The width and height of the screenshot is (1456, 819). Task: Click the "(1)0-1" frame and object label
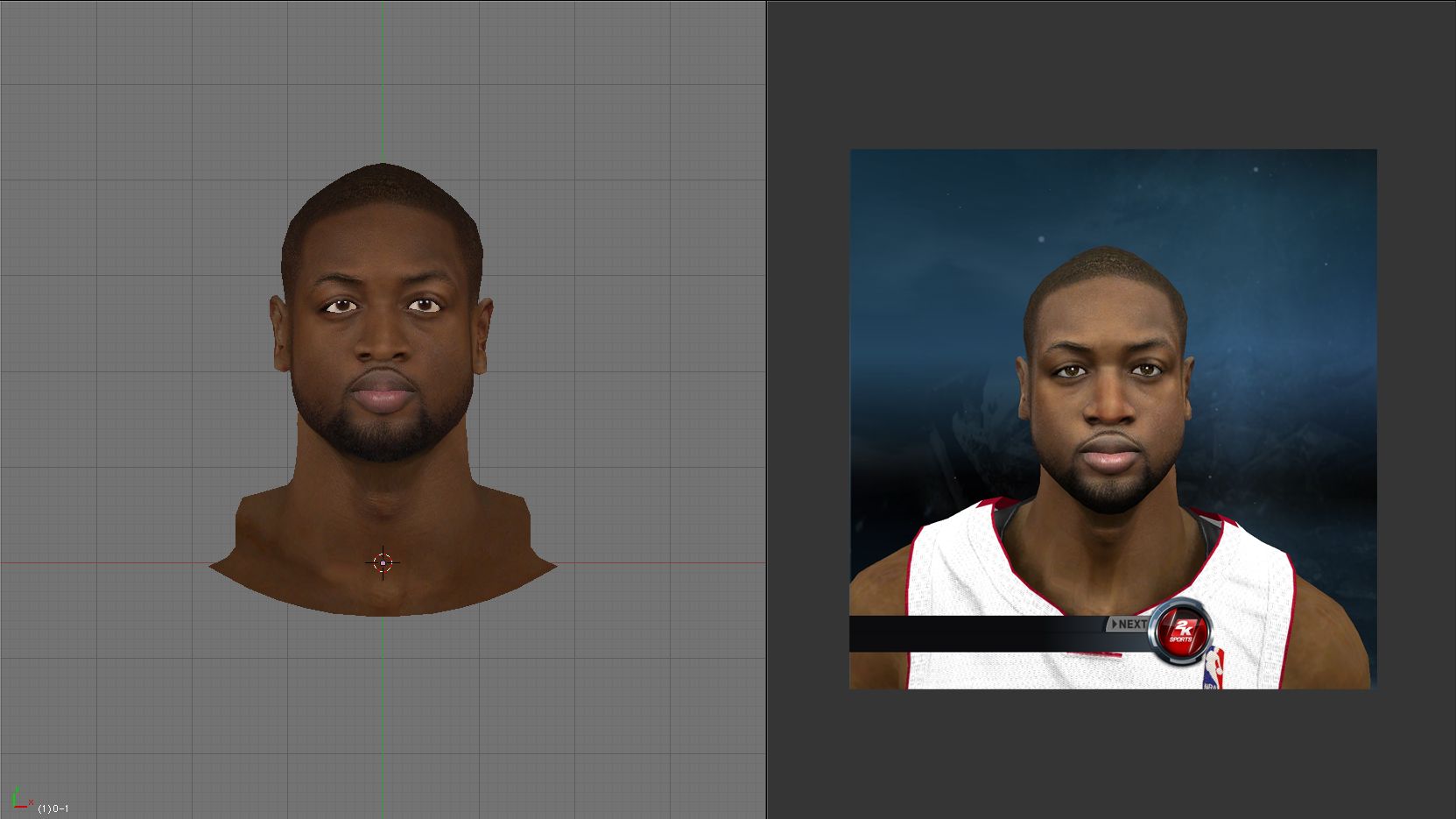point(53,808)
